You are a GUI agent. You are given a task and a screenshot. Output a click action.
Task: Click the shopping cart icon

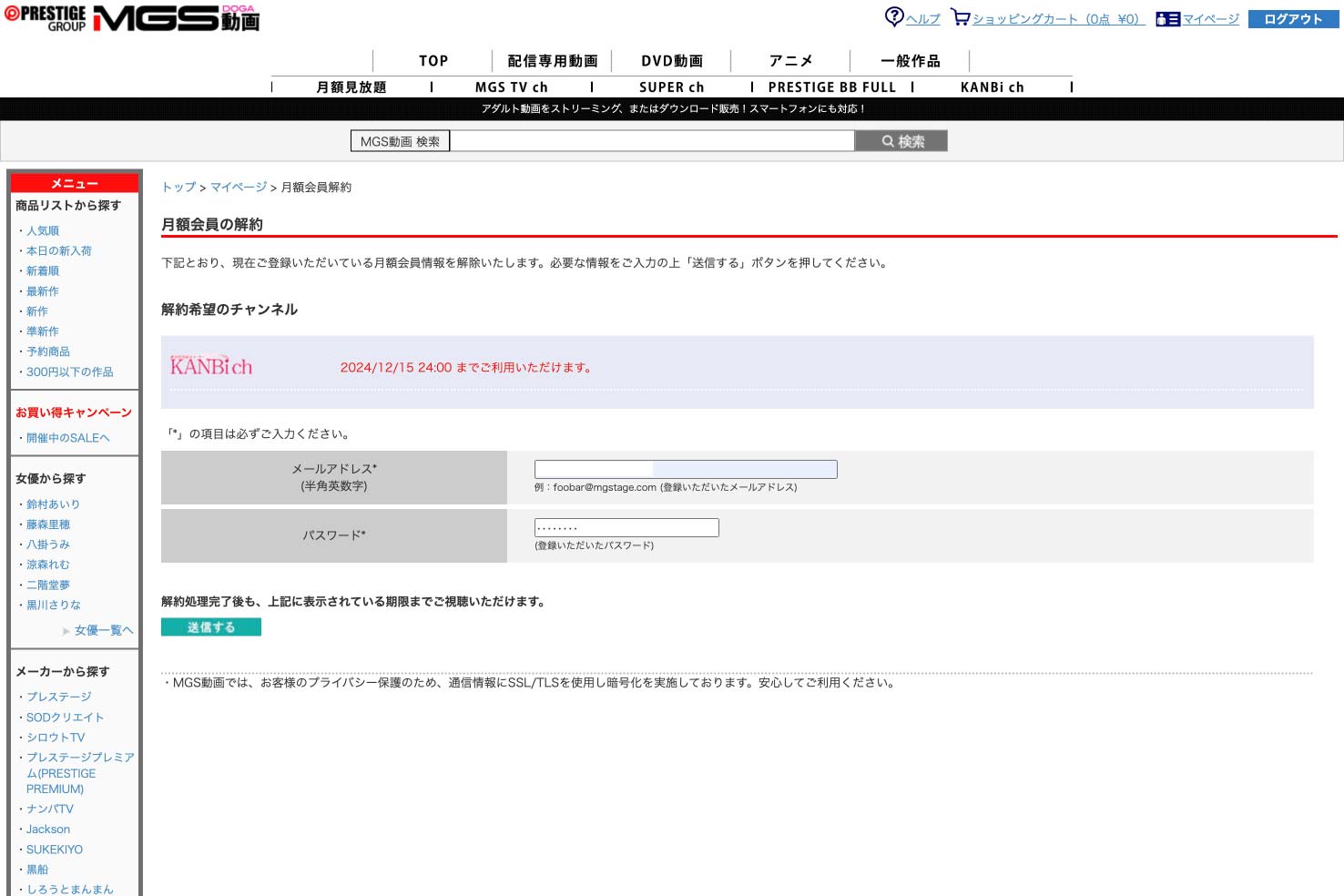961,17
